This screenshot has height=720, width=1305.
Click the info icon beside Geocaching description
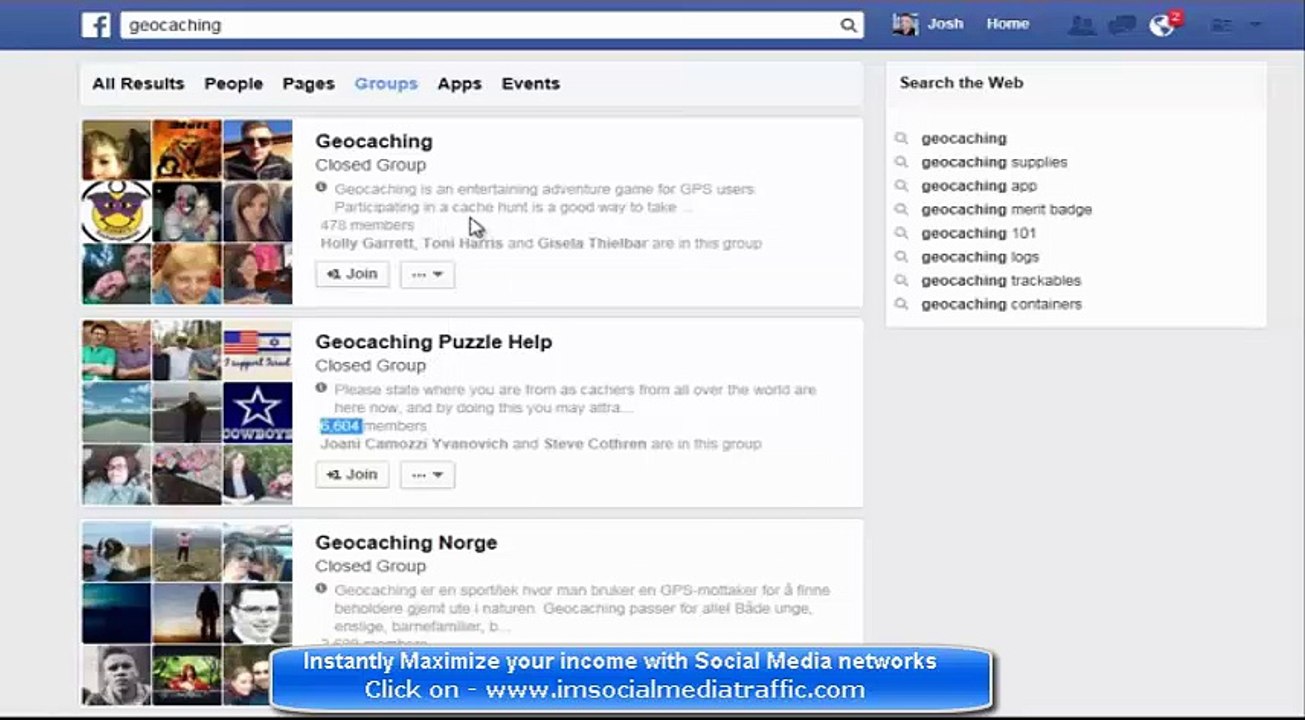click(321, 187)
